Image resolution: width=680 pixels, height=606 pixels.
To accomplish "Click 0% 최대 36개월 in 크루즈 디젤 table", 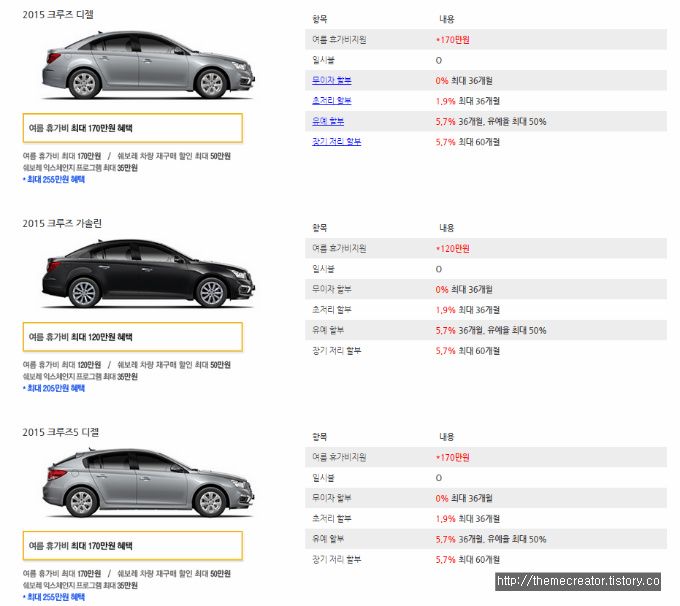I will click(x=464, y=80).
